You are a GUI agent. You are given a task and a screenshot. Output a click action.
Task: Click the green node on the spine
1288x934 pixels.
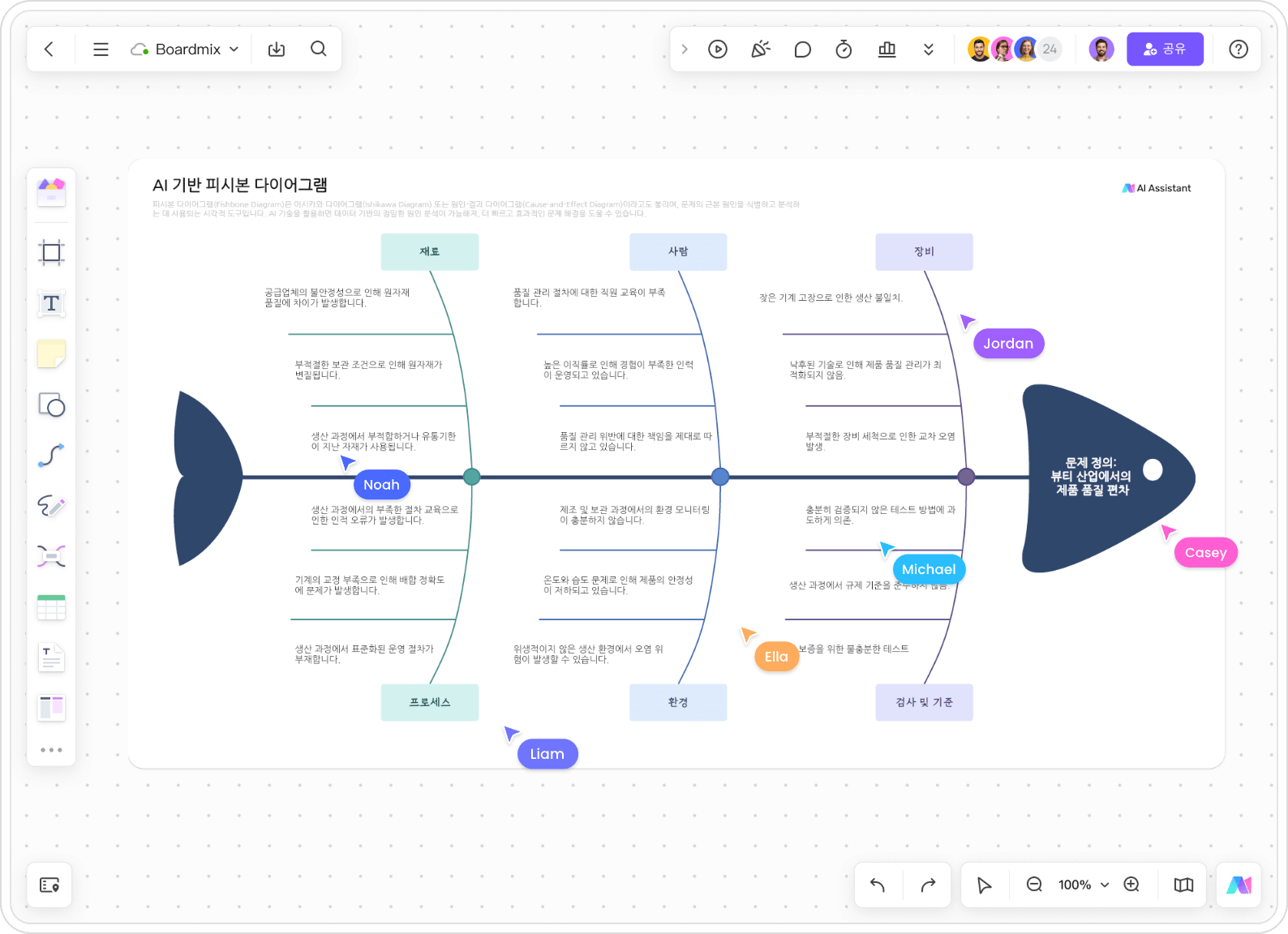tap(471, 477)
